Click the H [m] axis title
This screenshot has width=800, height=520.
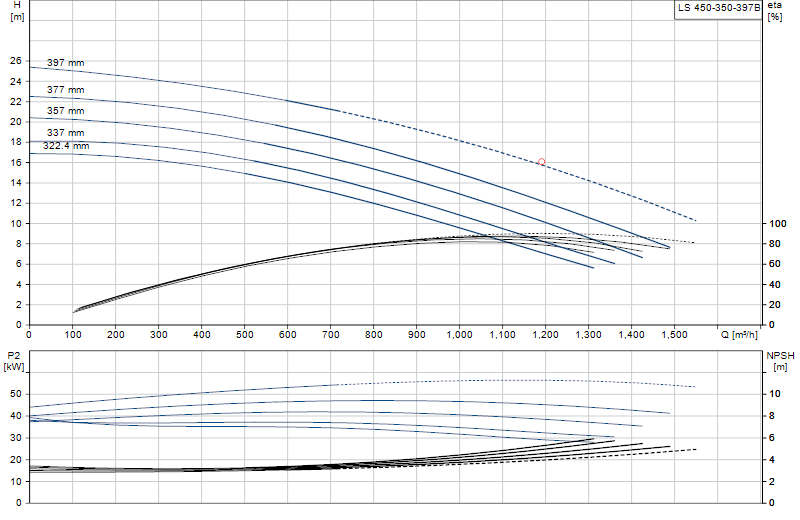click(17, 11)
